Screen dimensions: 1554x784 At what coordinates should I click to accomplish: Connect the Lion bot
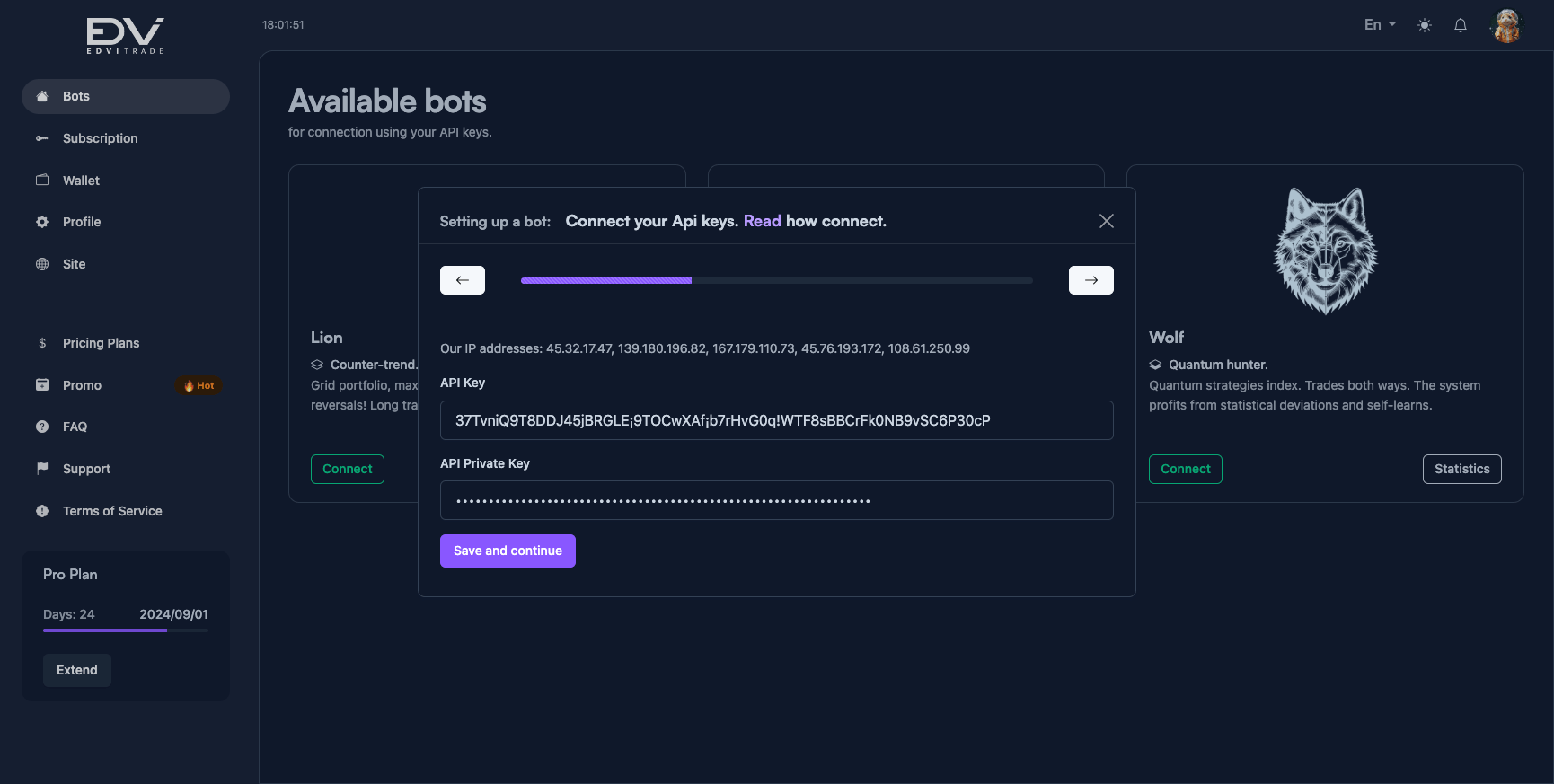click(348, 469)
